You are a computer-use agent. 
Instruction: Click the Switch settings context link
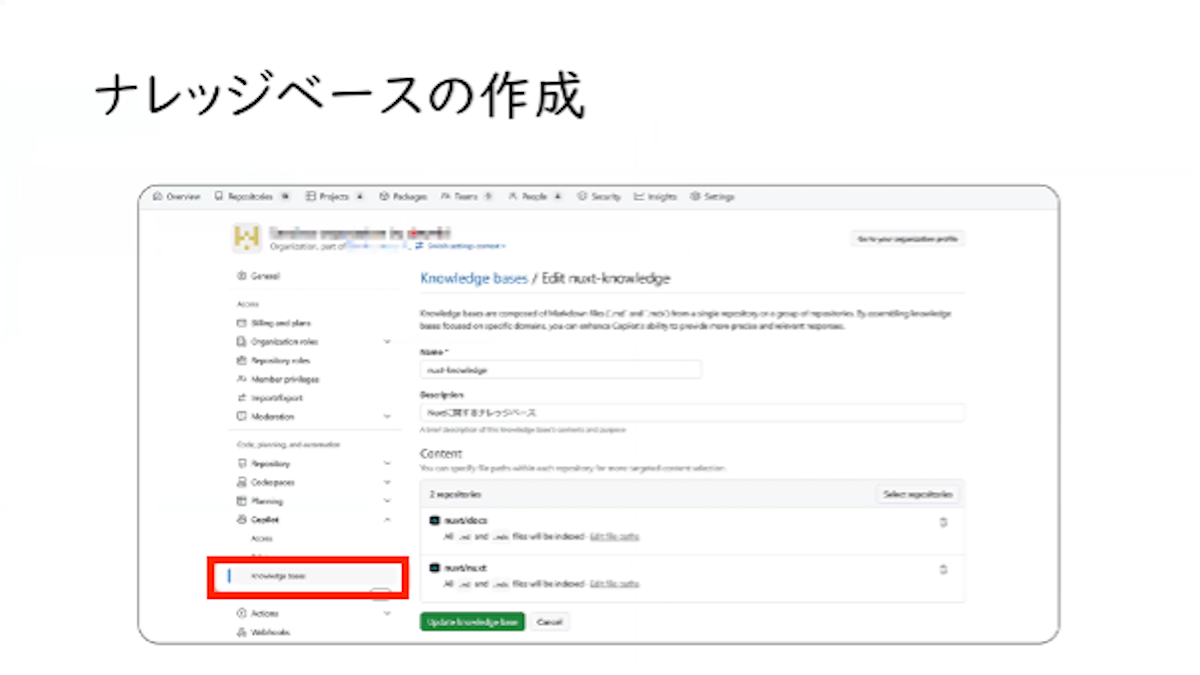461,245
